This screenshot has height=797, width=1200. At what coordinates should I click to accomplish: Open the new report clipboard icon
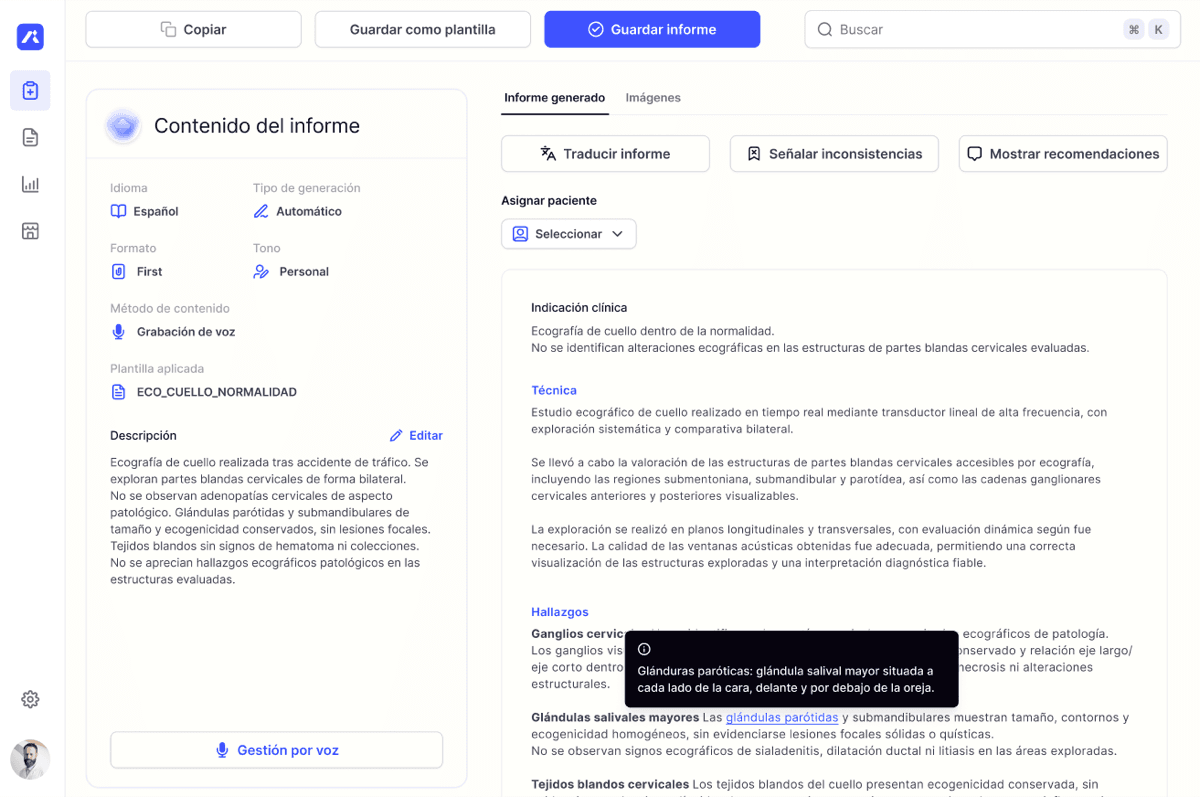click(30, 91)
